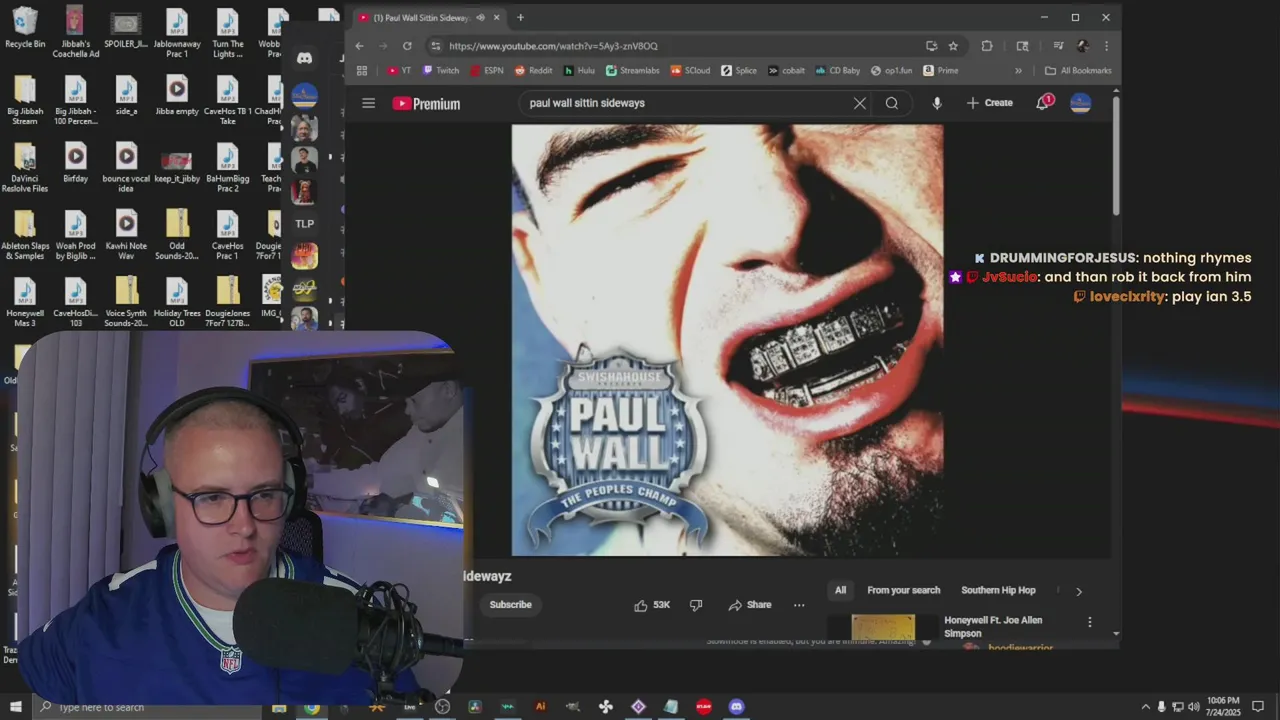Clear the YouTube search box text
1280x720 pixels.
(859, 103)
